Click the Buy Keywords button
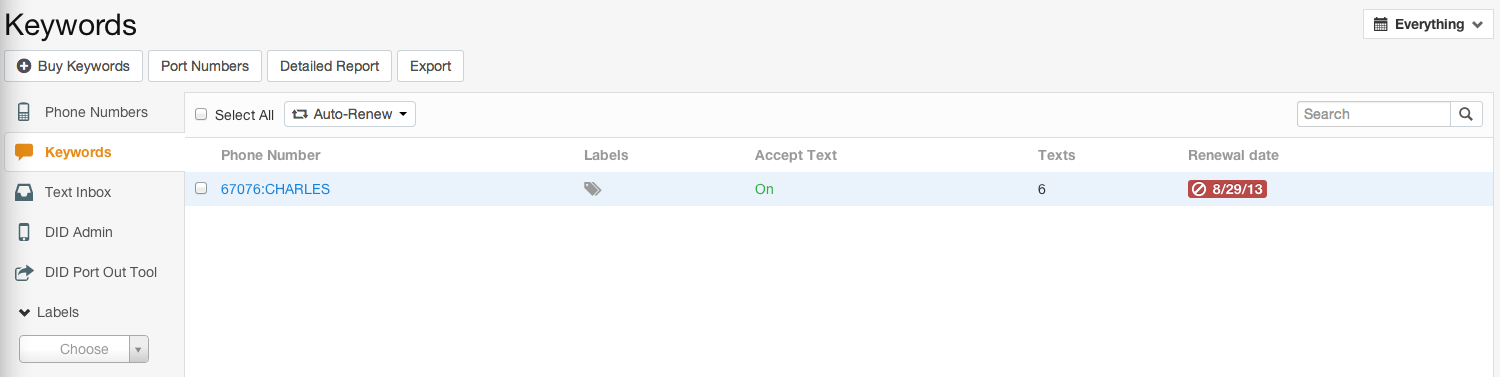 [x=74, y=66]
